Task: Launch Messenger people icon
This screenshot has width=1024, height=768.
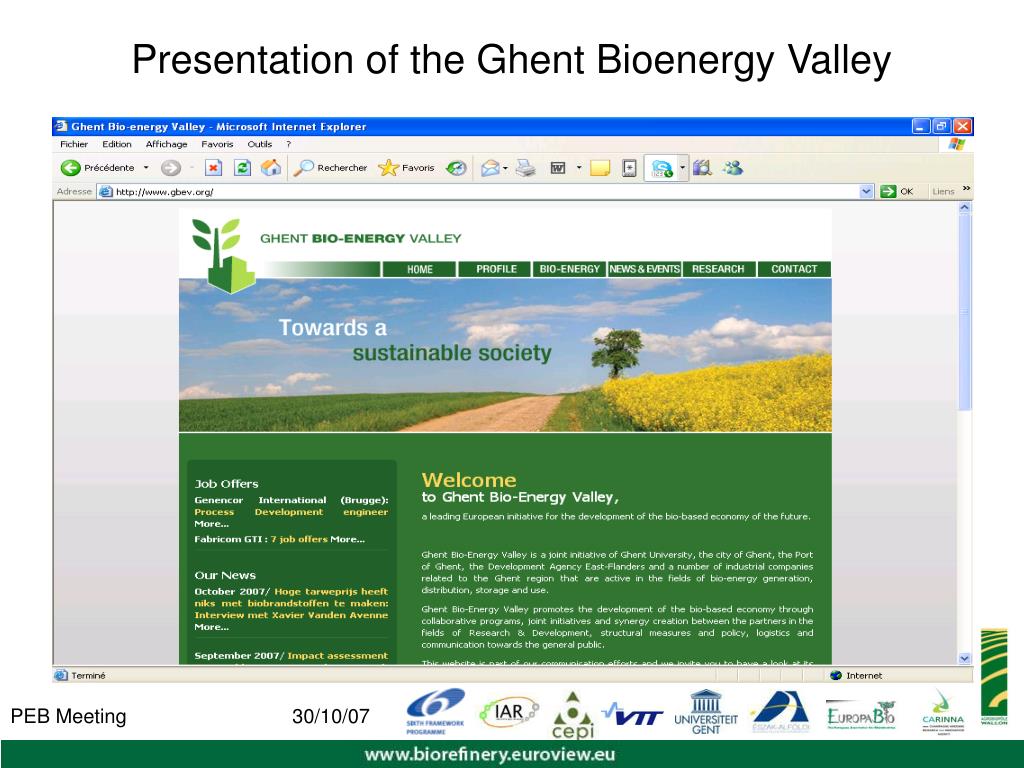Action: pyautogui.click(x=733, y=168)
